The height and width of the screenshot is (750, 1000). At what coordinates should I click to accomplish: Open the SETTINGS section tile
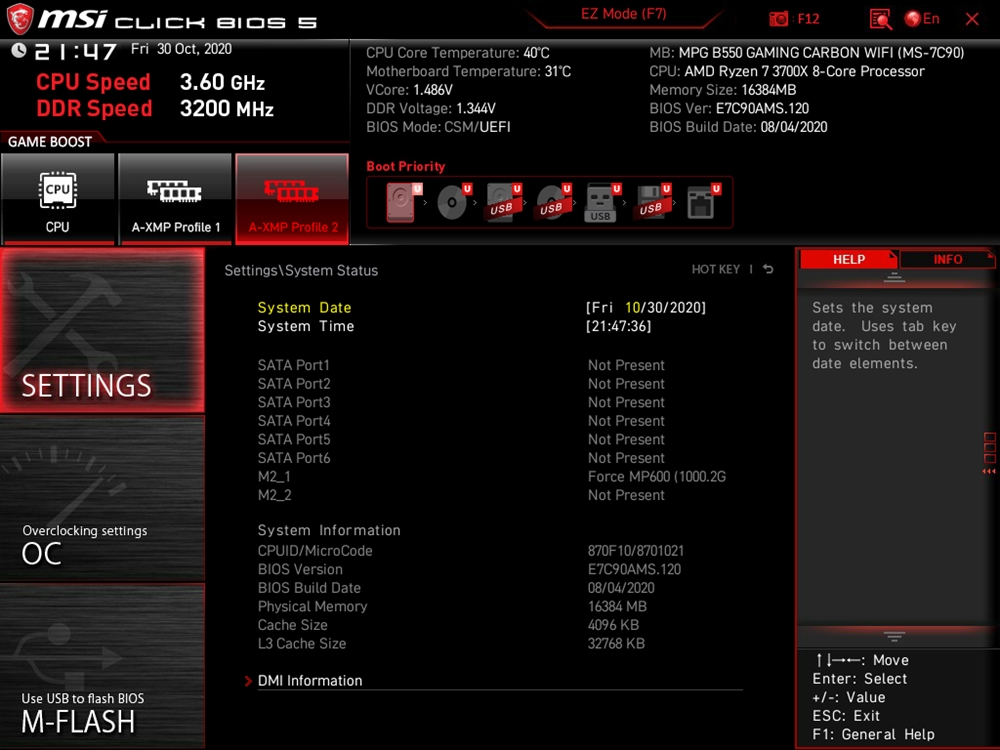point(102,330)
